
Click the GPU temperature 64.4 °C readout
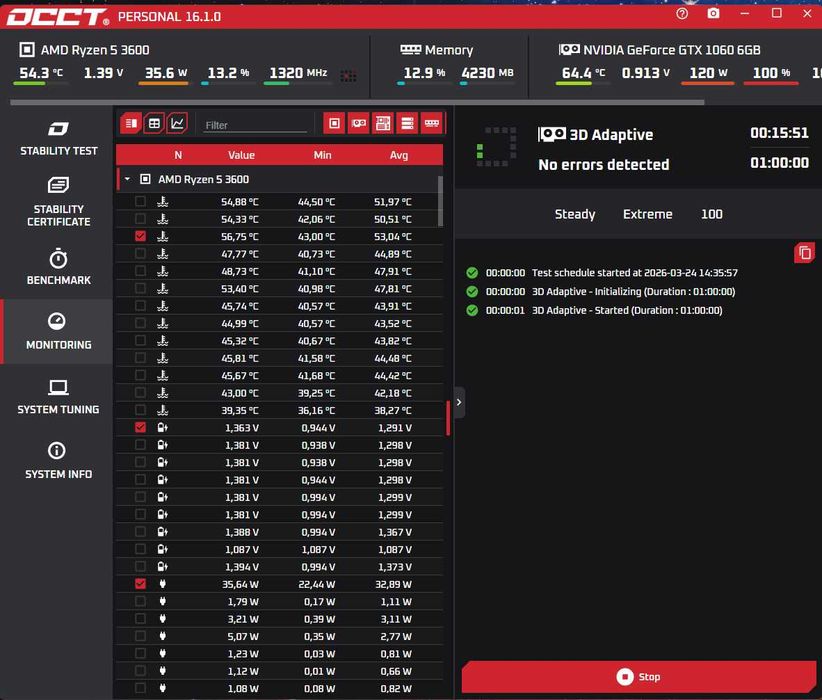pos(583,73)
